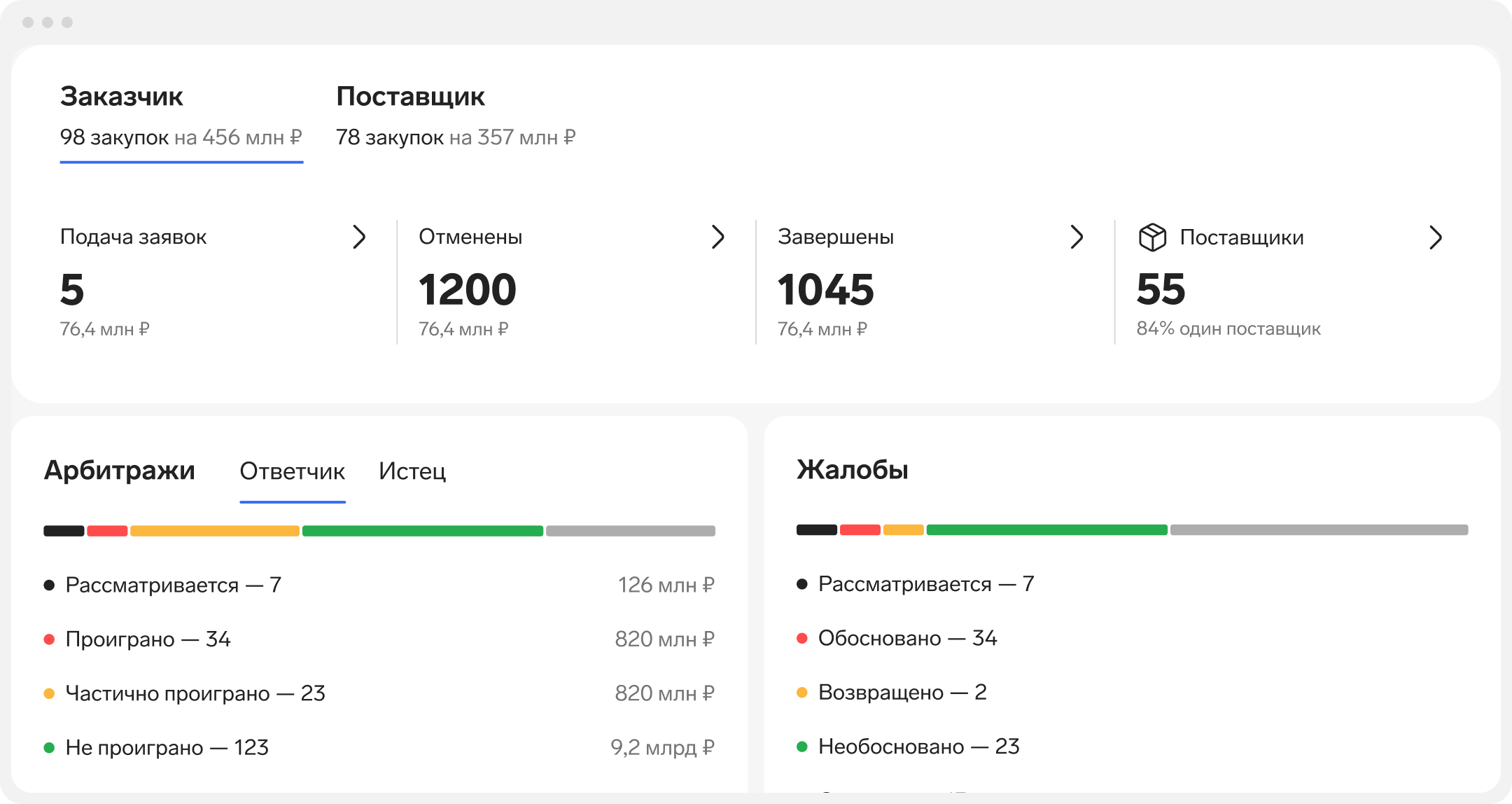Click the box icon beside Поставщики
This screenshot has width=1512, height=804.
click(x=1152, y=237)
